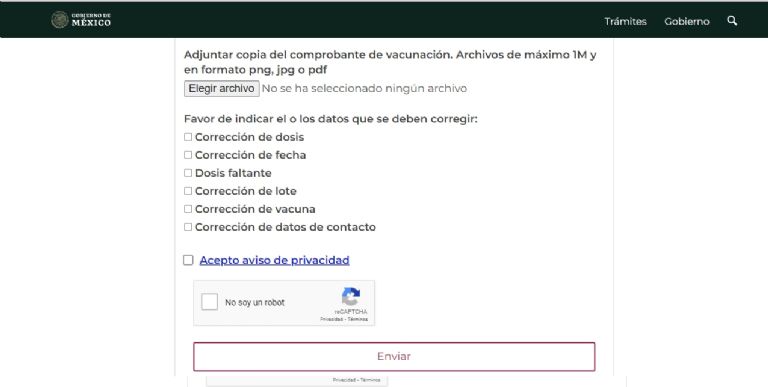
Task: Check Corrección de vacuna
Action: (188, 209)
